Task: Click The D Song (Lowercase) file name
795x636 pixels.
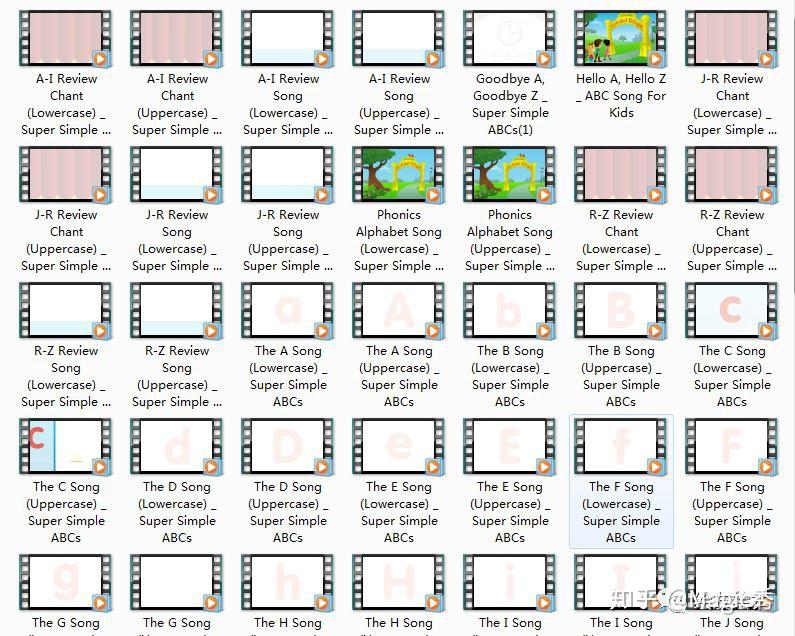Action: pyautogui.click(x=177, y=512)
